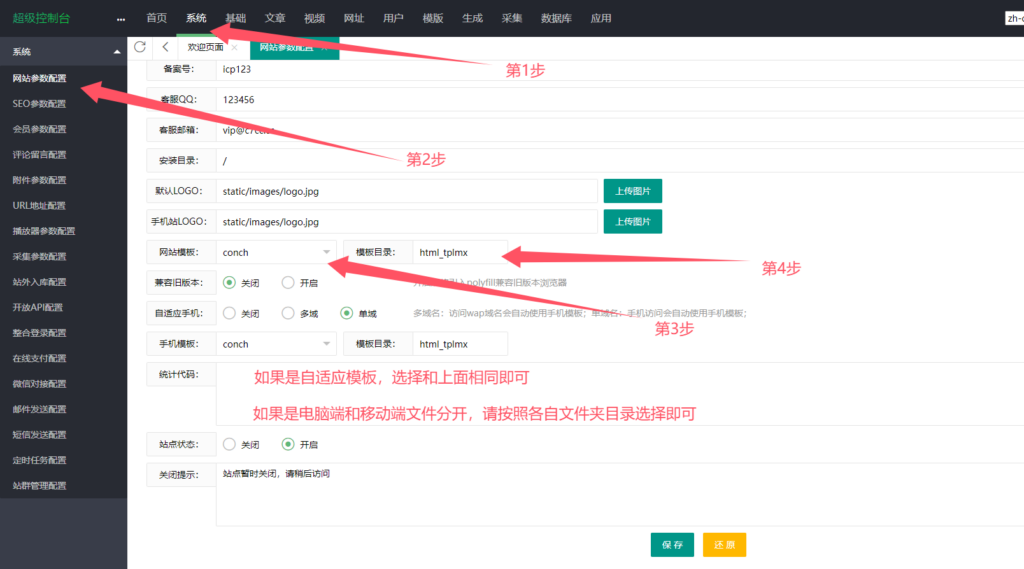This screenshot has height=569, width=1024.
Task: Click the 手机站LOGO path field
Action: tap(407, 221)
